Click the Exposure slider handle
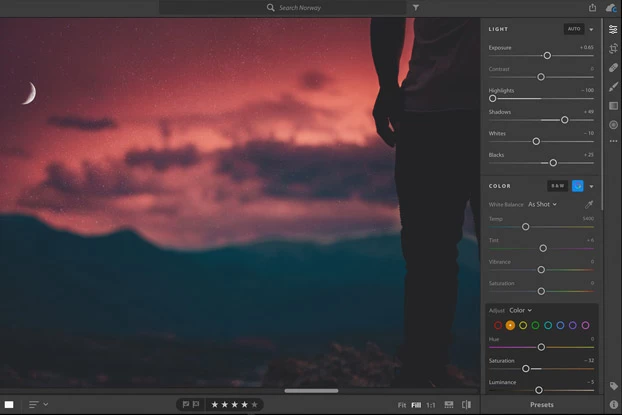This screenshot has height=415, width=622. coord(547,55)
